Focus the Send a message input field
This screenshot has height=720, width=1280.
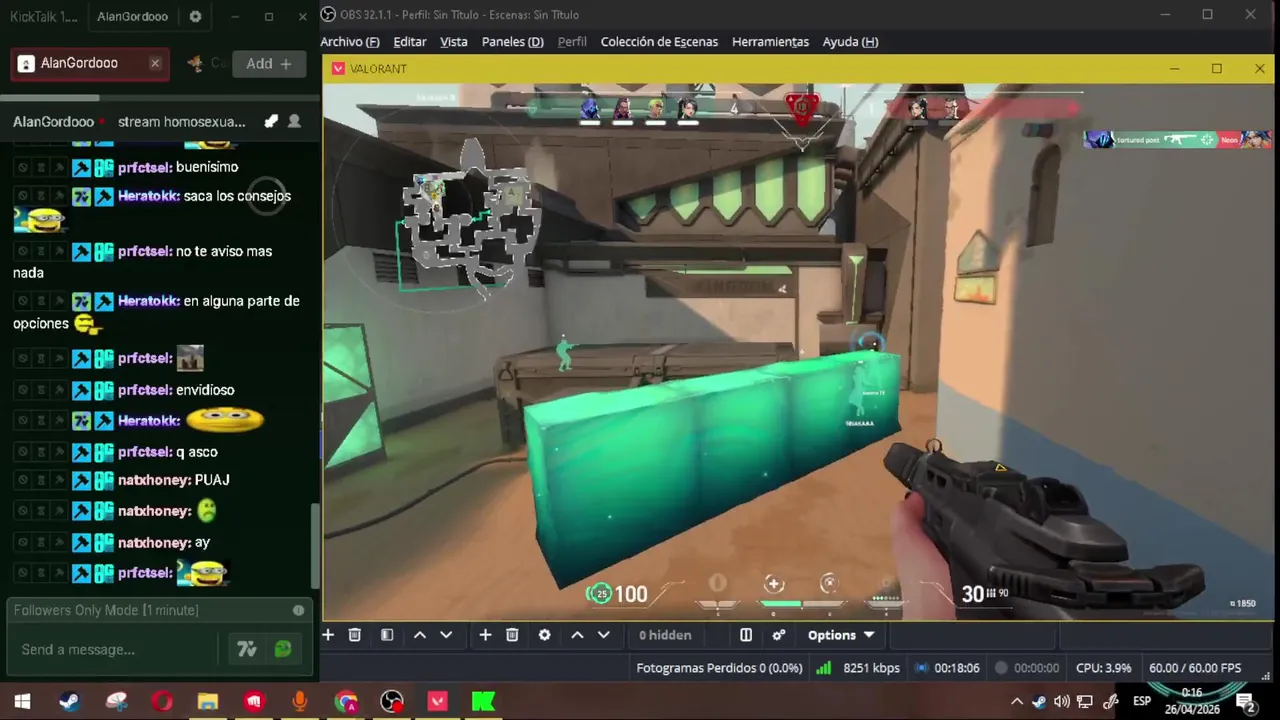(x=113, y=649)
